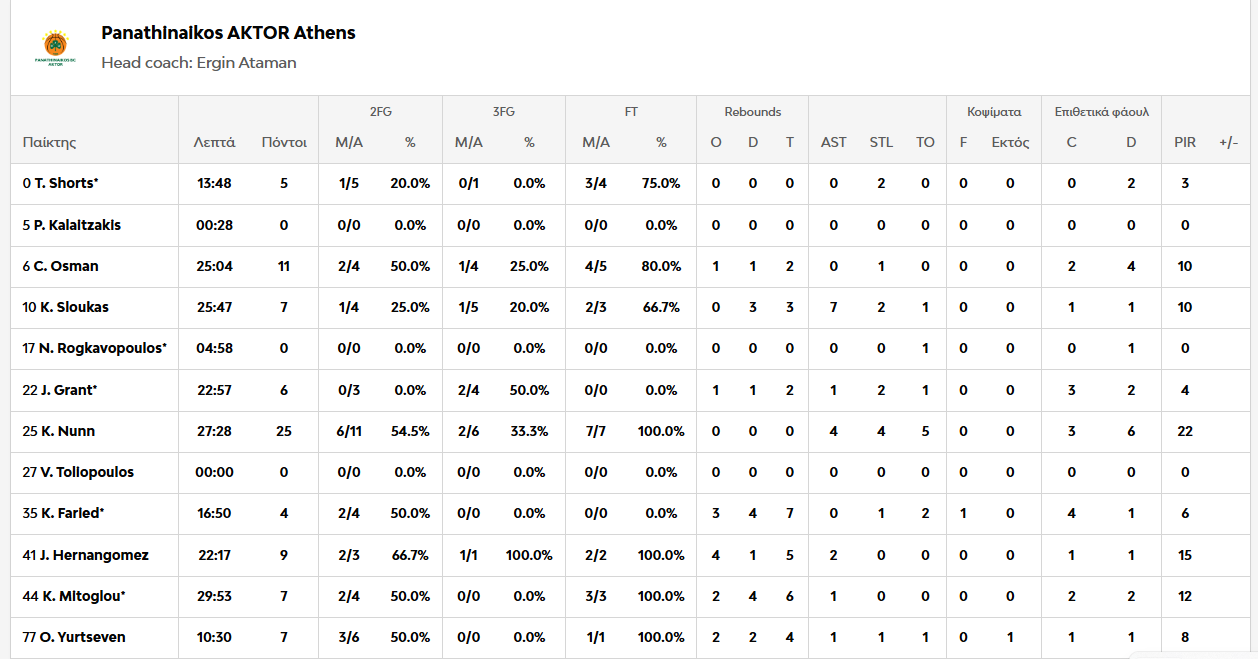
Task: Click the Panathinaikos team logo
Action: pos(56,47)
